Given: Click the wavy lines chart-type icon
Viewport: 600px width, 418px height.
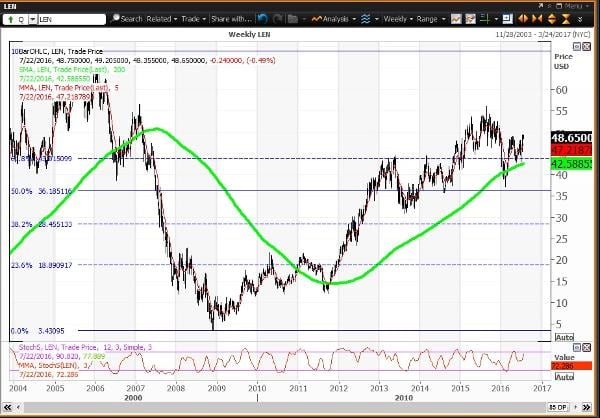Looking at the screenshot, I should point(364,18).
